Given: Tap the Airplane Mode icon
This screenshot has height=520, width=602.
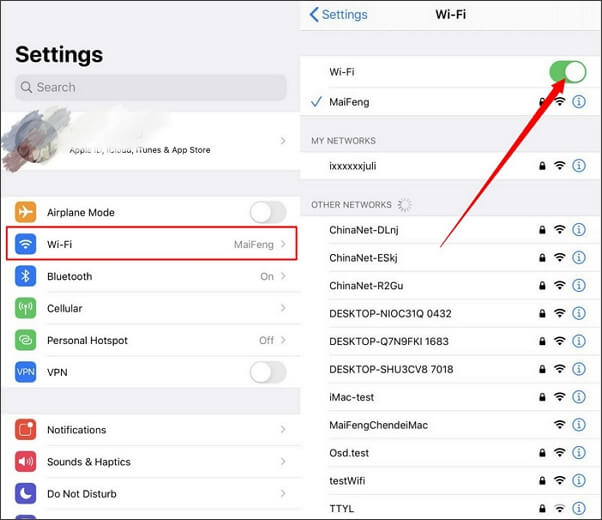Looking at the screenshot, I should coord(26,212).
